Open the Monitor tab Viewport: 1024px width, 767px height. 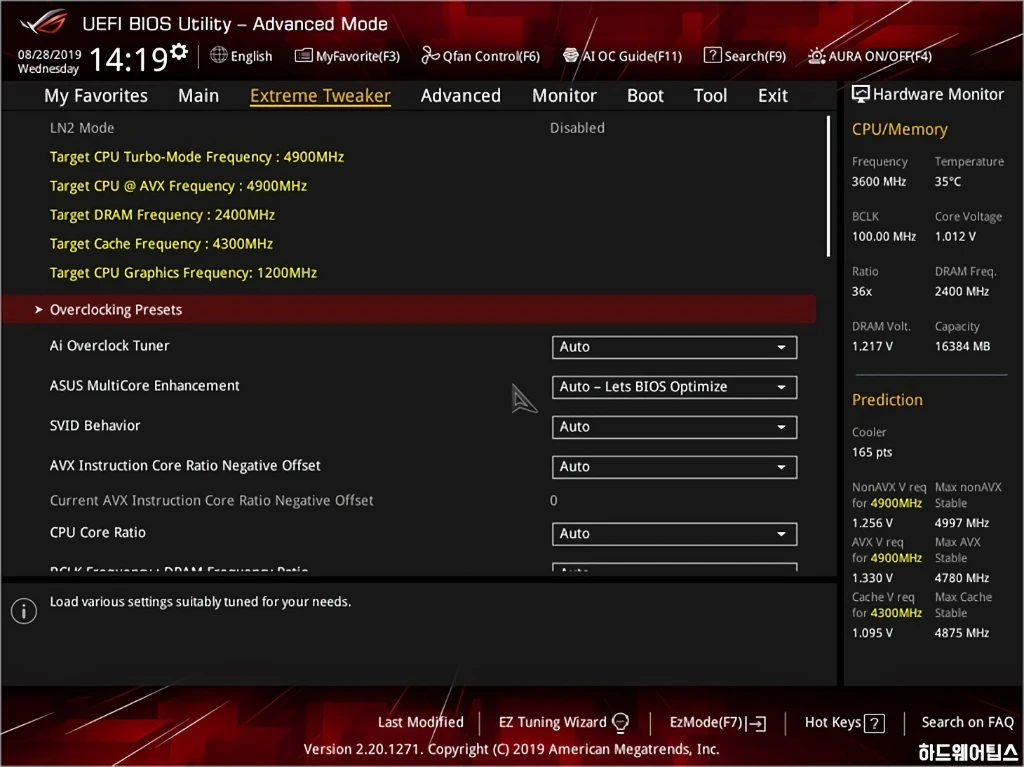point(564,95)
